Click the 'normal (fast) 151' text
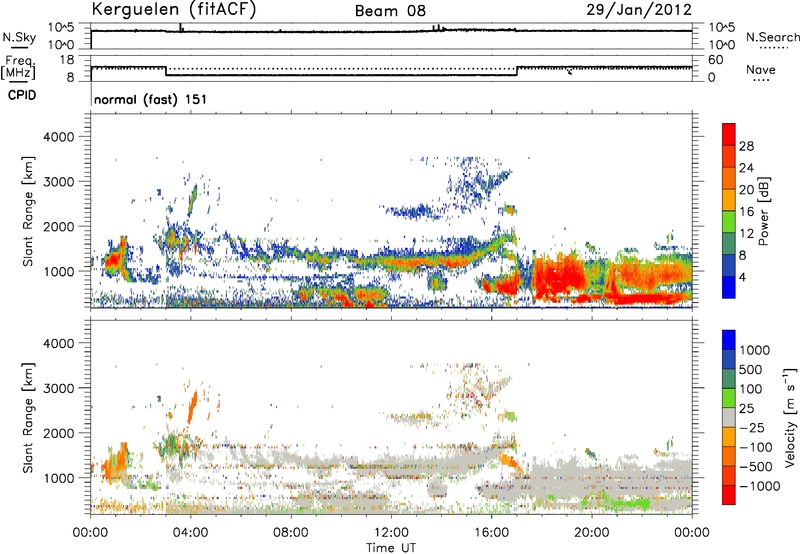 pos(151,99)
